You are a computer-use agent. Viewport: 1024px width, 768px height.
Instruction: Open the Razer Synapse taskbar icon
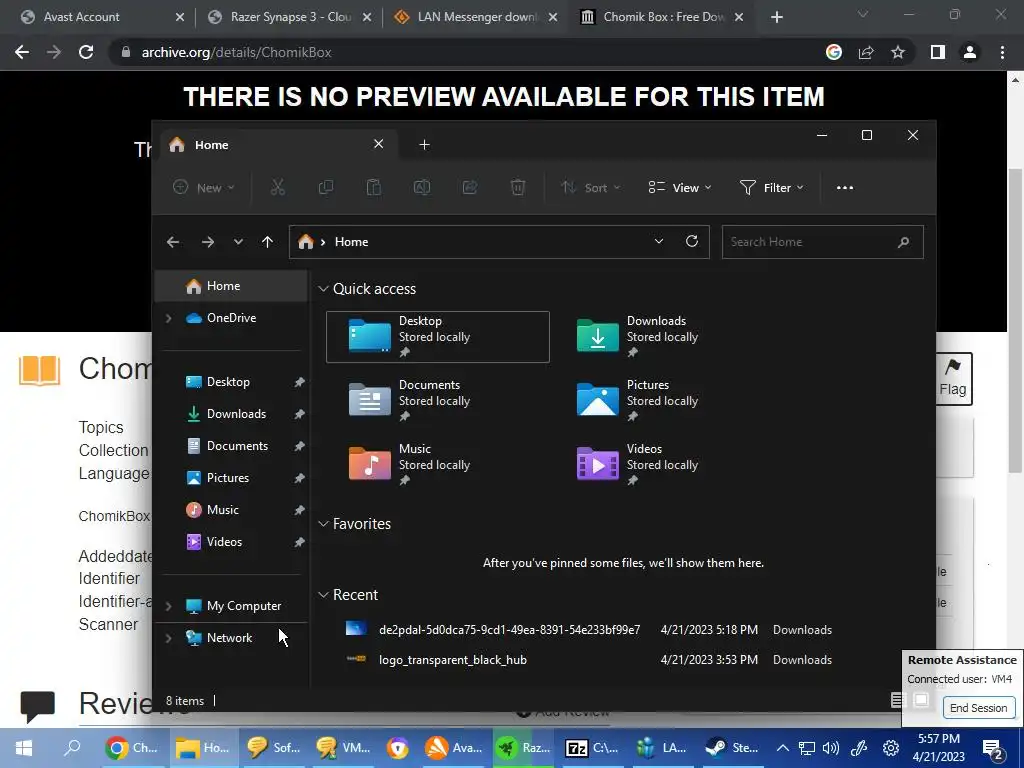tap(523, 748)
